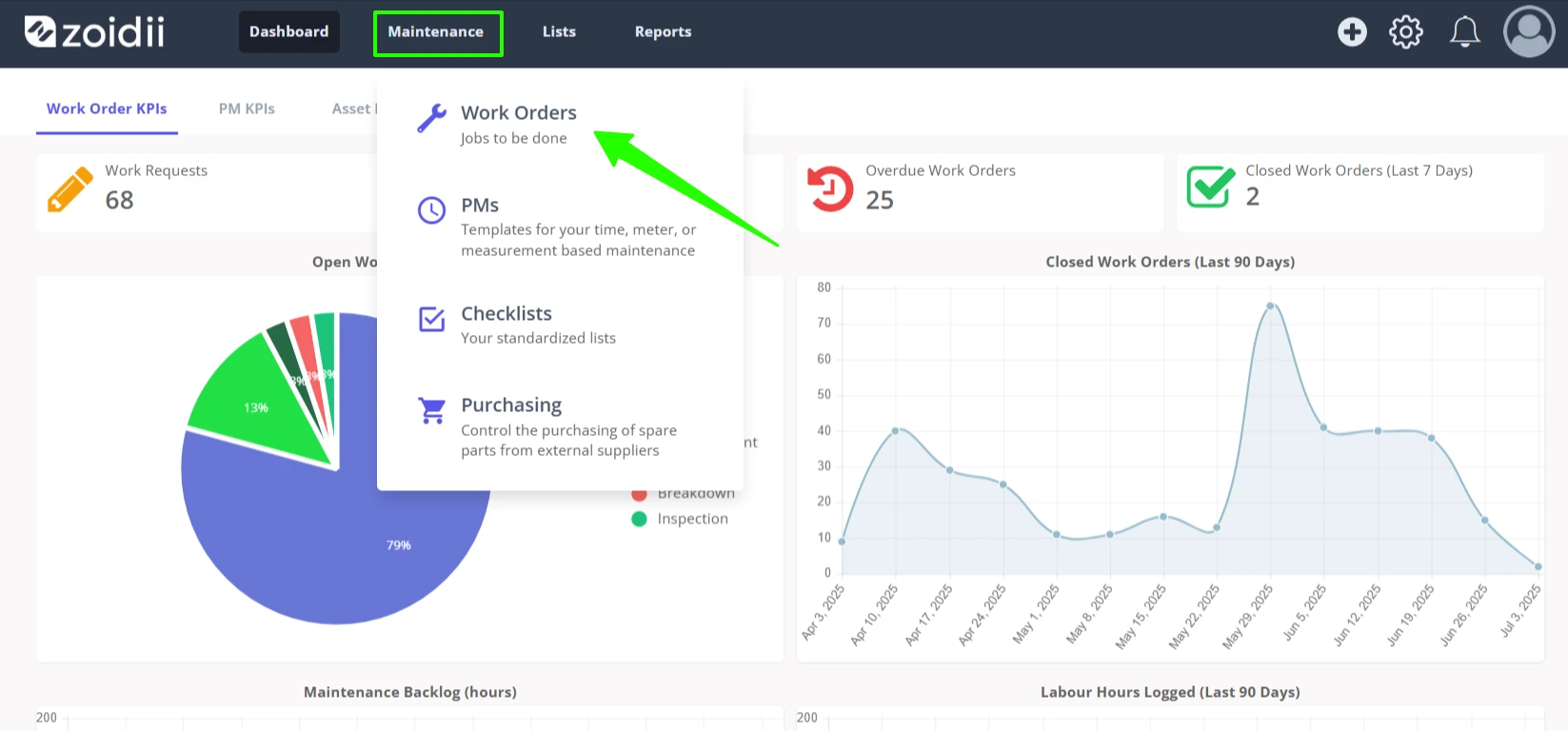The height and width of the screenshot is (731, 1568).
Task: Click the Checklists checkbox icon
Action: pos(432,319)
